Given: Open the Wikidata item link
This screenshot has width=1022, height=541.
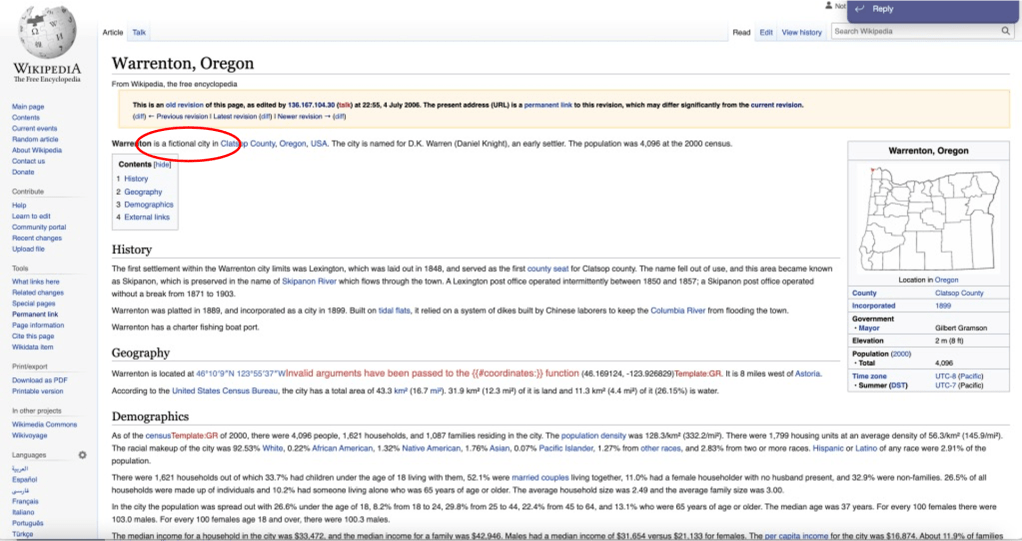Looking at the screenshot, I should point(35,346).
